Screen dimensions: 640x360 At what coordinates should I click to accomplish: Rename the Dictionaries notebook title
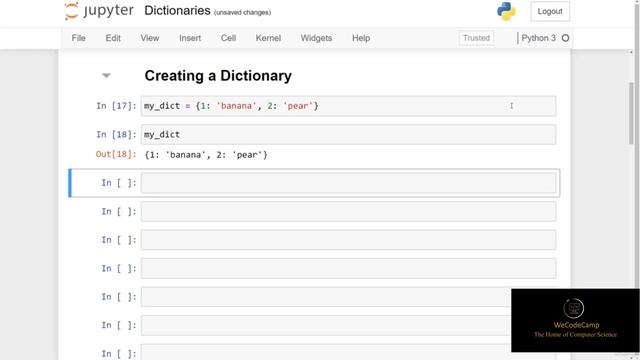click(x=177, y=11)
